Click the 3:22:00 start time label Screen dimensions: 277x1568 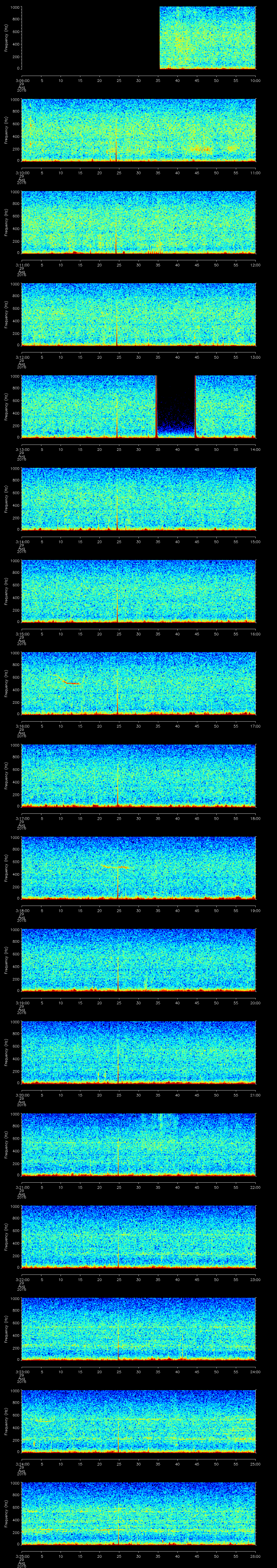[x=22, y=1279]
